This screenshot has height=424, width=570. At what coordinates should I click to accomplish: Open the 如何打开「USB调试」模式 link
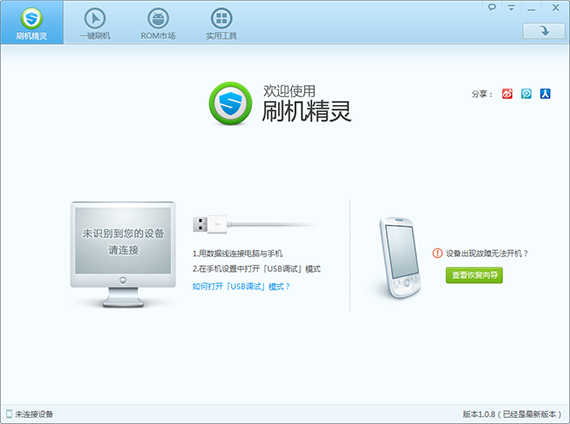coord(241,287)
